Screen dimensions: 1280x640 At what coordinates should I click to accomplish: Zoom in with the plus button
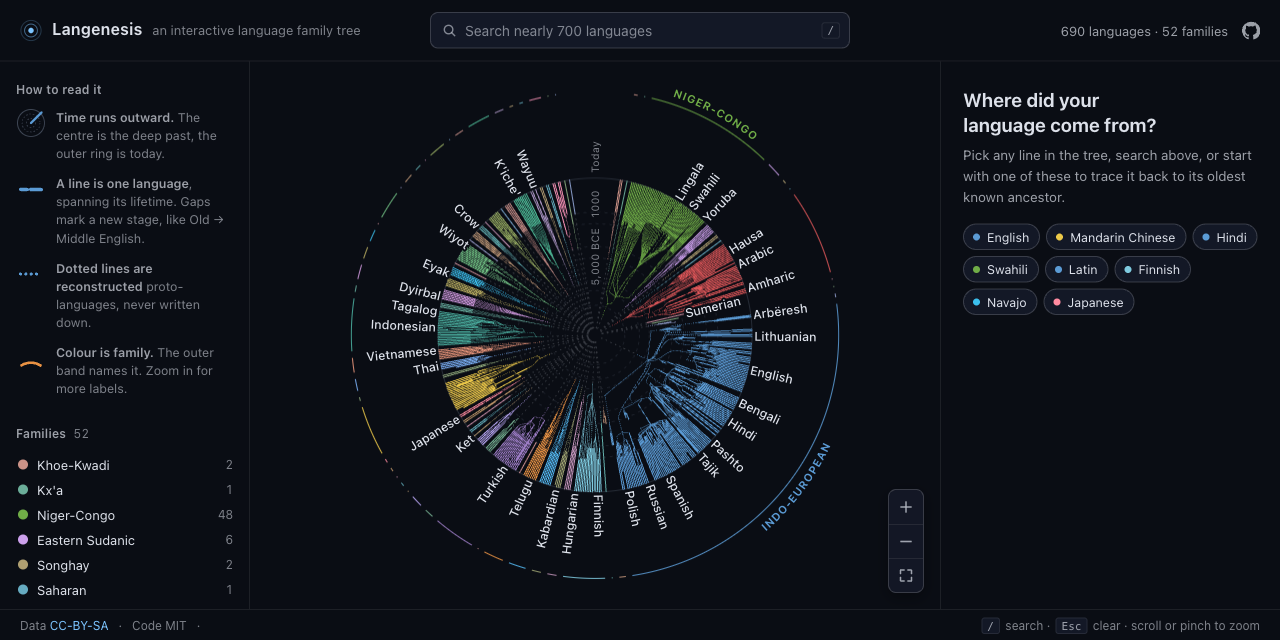(906, 507)
